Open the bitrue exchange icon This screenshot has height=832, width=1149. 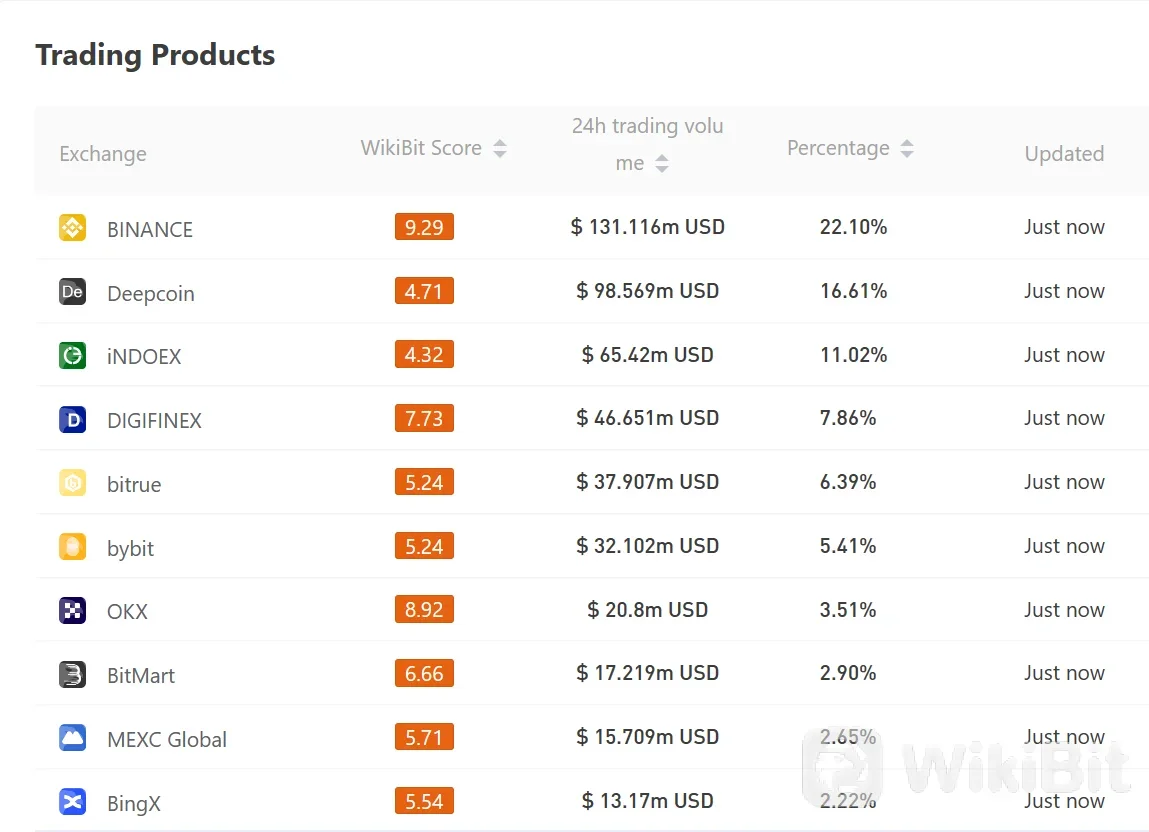coord(73,483)
